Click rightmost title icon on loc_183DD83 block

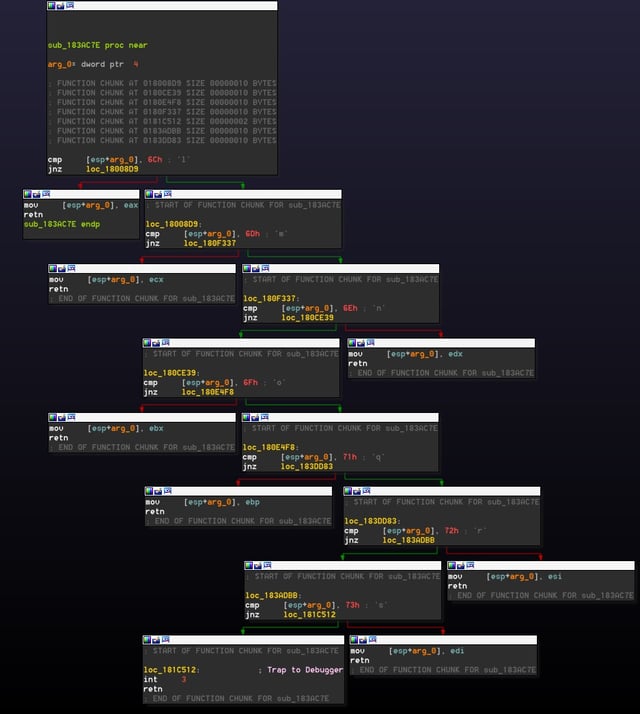pos(366,491)
